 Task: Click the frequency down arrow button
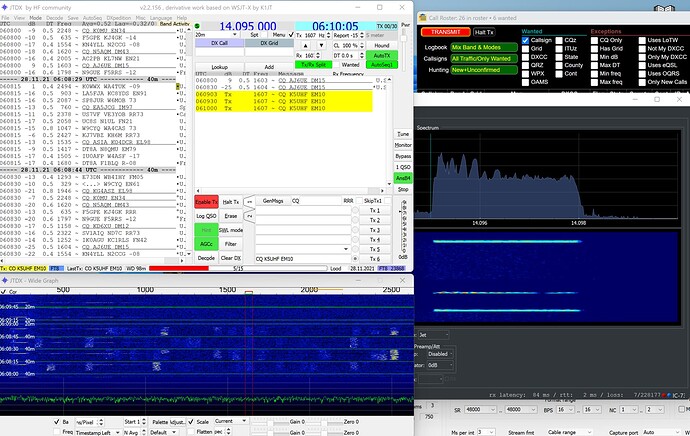point(321,45)
